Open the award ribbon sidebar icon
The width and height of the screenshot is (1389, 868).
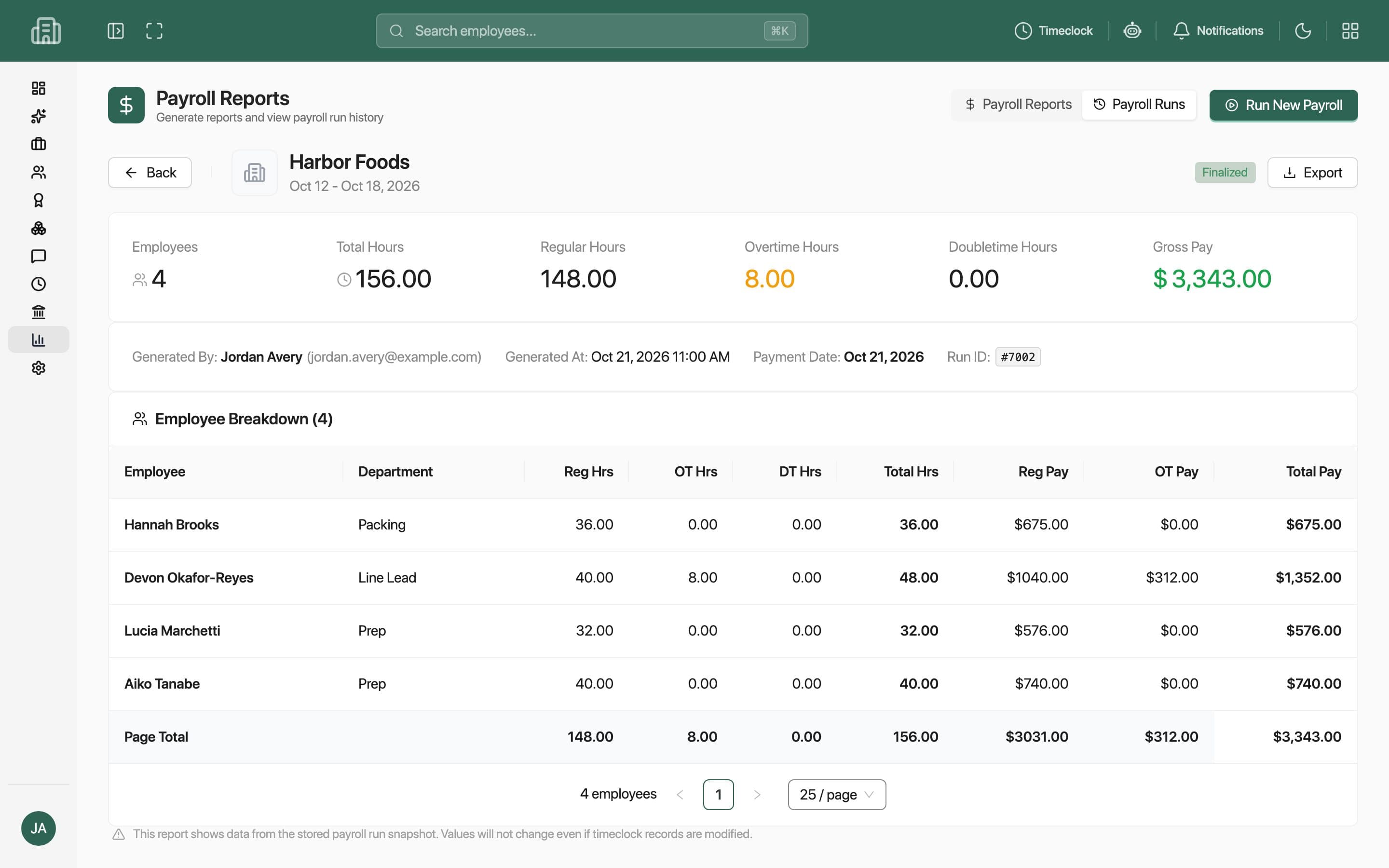tap(39, 200)
